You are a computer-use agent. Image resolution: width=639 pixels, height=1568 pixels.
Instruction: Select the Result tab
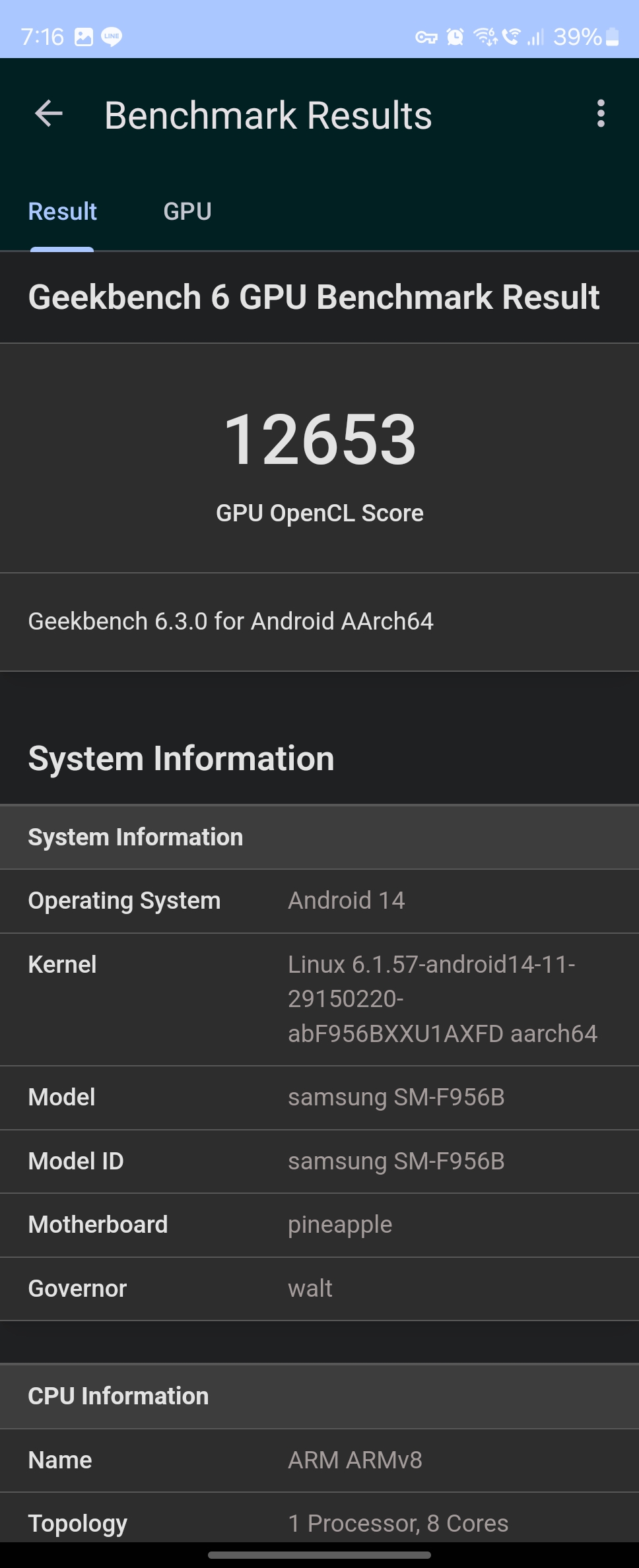click(62, 212)
